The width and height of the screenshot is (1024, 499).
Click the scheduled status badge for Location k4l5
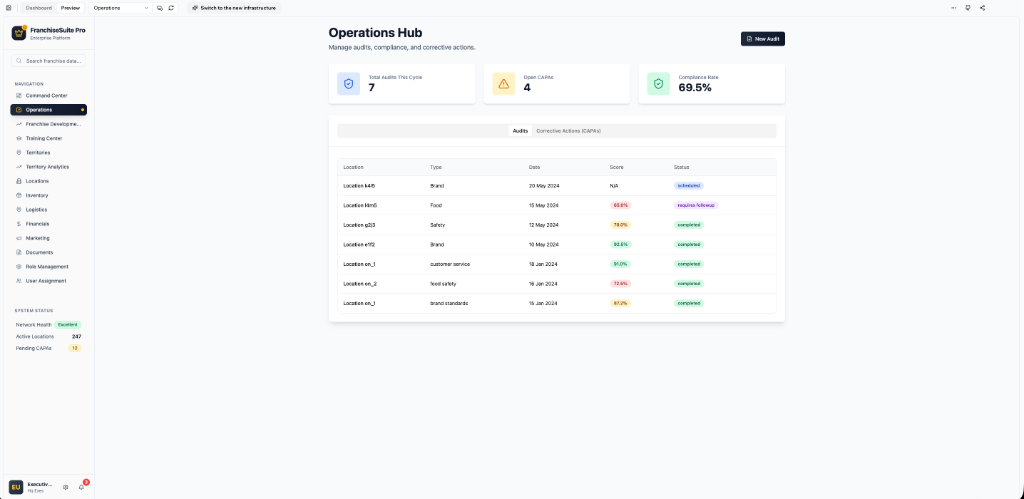click(x=689, y=185)
